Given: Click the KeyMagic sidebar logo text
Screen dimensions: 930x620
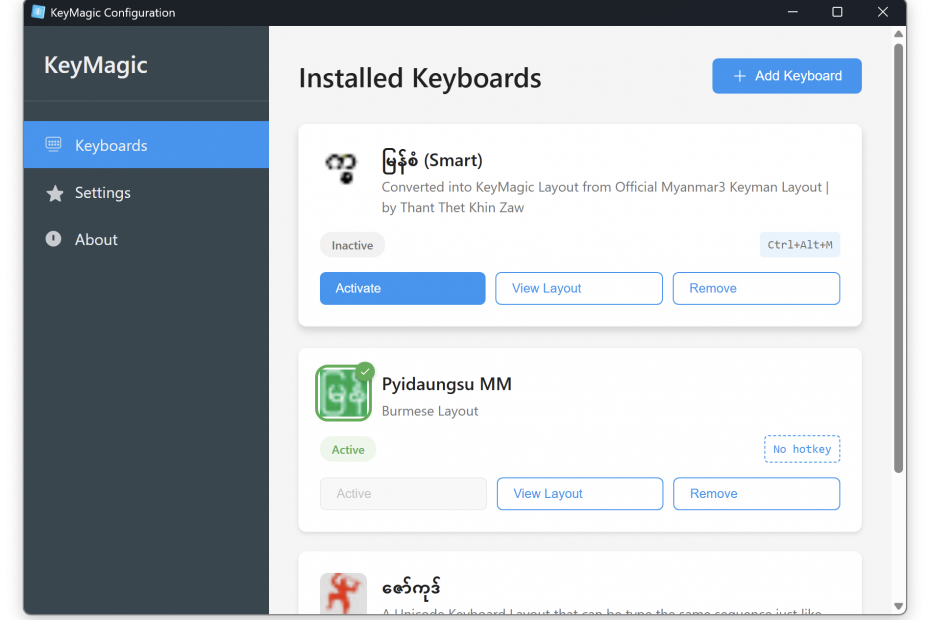Looking at the screenshot, I should (x=95, y=65).
